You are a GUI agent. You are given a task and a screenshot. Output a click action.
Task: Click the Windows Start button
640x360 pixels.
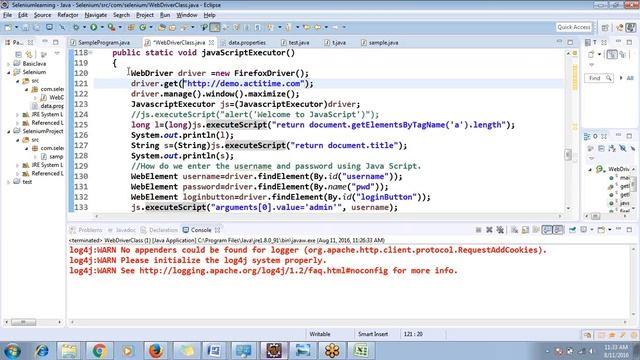coord(12,351)
